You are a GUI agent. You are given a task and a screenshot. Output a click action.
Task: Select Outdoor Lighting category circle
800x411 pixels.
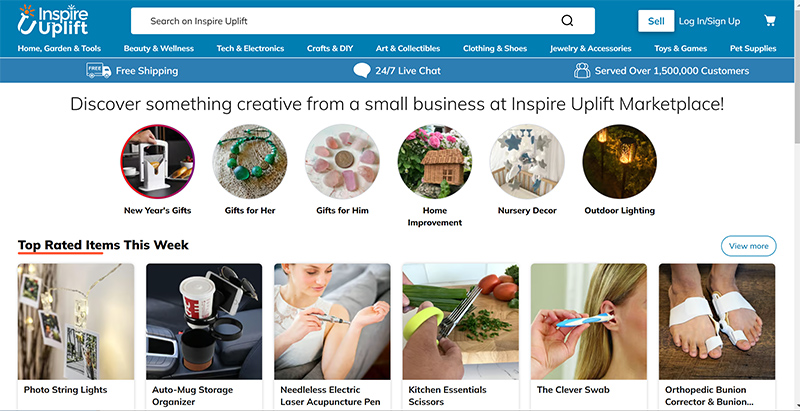coord(619,162)
